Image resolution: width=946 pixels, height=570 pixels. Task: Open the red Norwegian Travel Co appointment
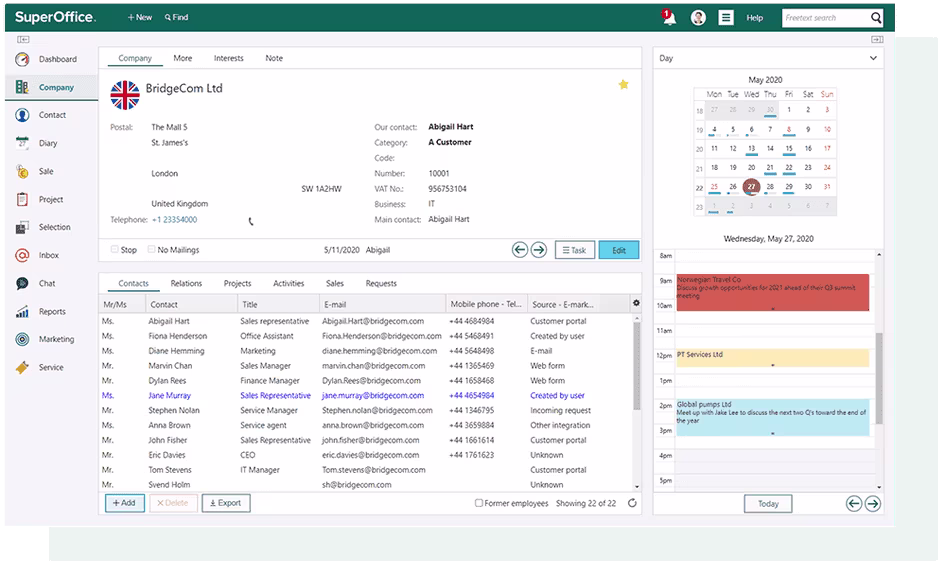pyautogui.click(x=773, y=293)
